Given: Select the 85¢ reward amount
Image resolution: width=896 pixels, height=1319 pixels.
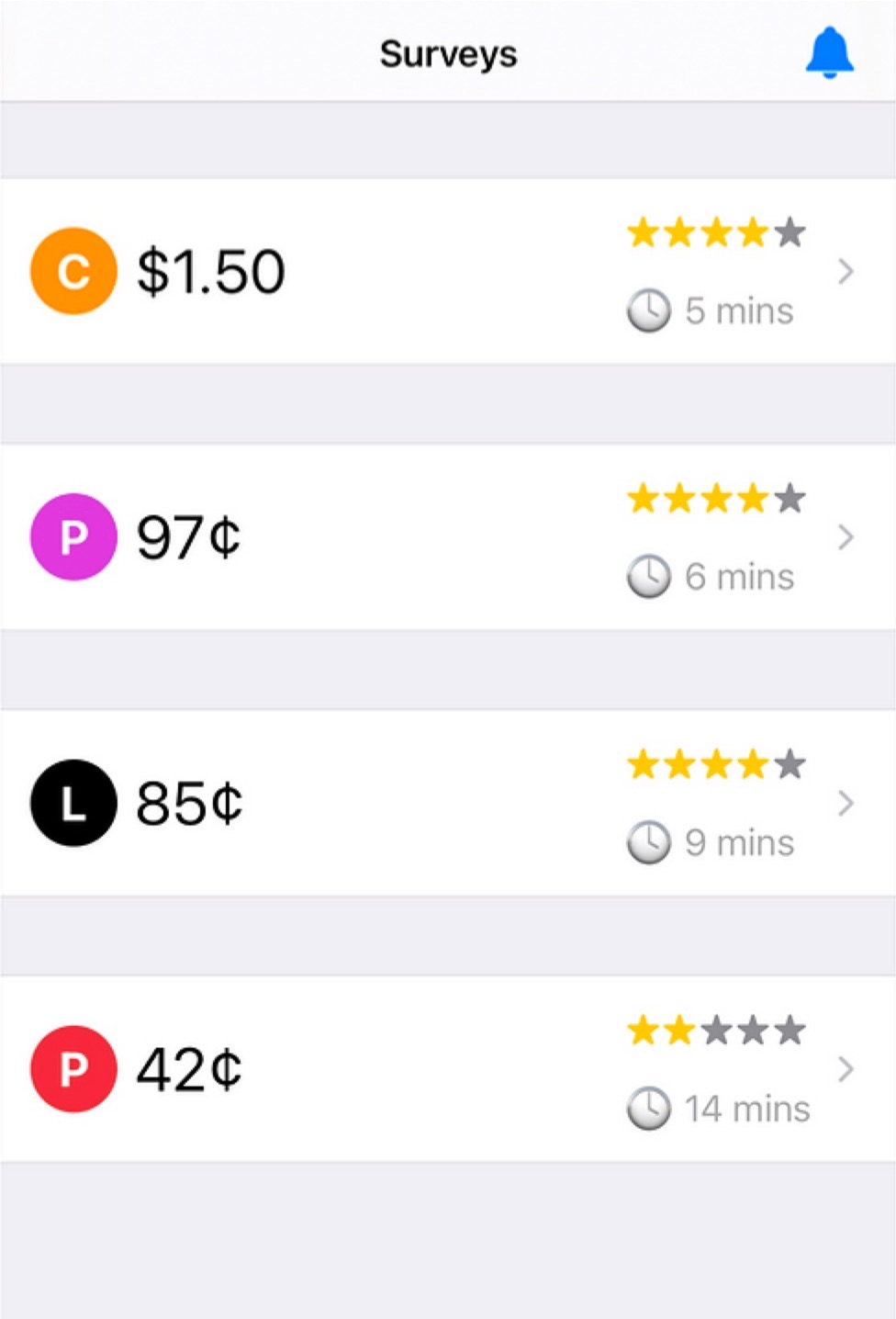Looking at the screenshot, I should 189,804.
